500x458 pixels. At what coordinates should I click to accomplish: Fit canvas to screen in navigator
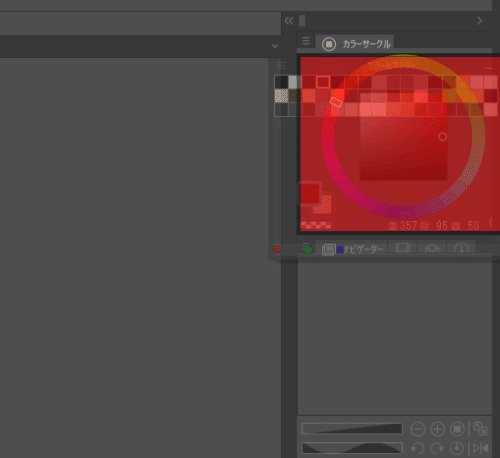click(480, 429)
